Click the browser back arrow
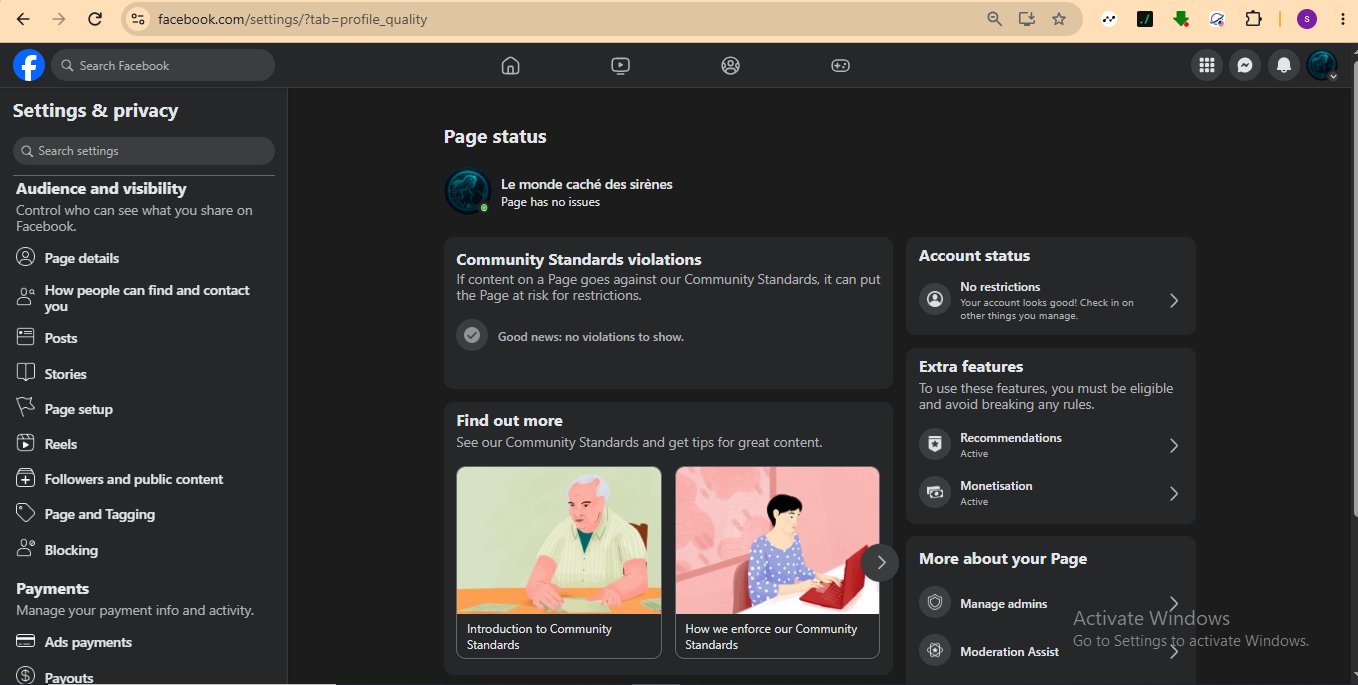Screen dimensions: 1358x685 23,19
